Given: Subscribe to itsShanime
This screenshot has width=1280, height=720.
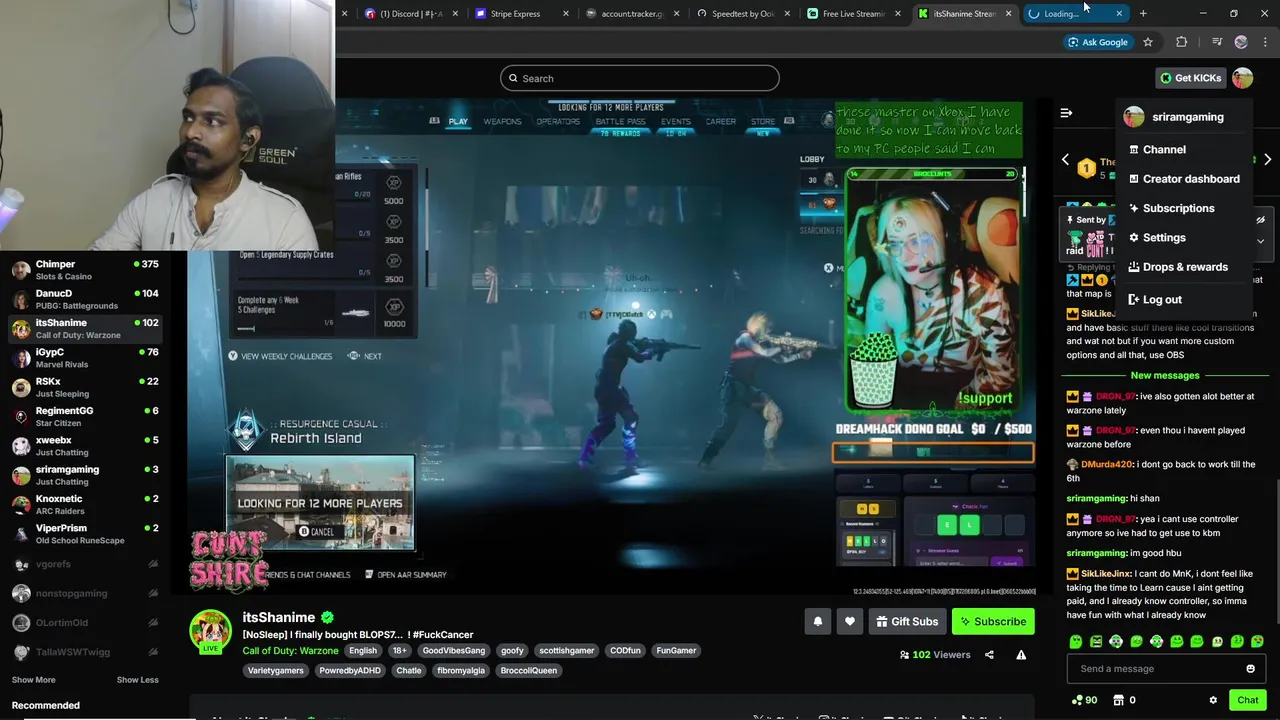Looking at the screenshot, I should point(993,621).
